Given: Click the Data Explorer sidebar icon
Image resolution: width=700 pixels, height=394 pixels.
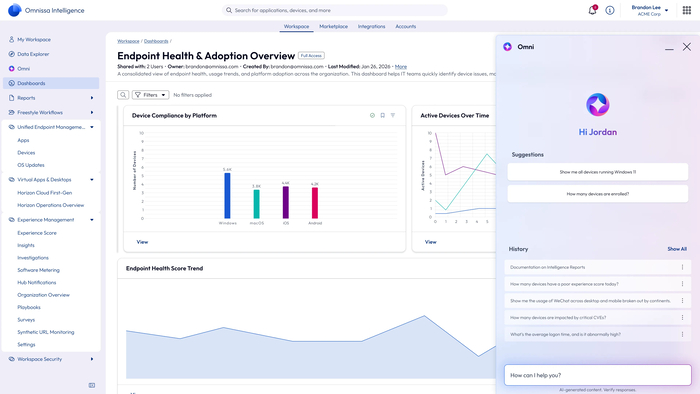Looking at the screenshot, I should [x=12, y=54].
